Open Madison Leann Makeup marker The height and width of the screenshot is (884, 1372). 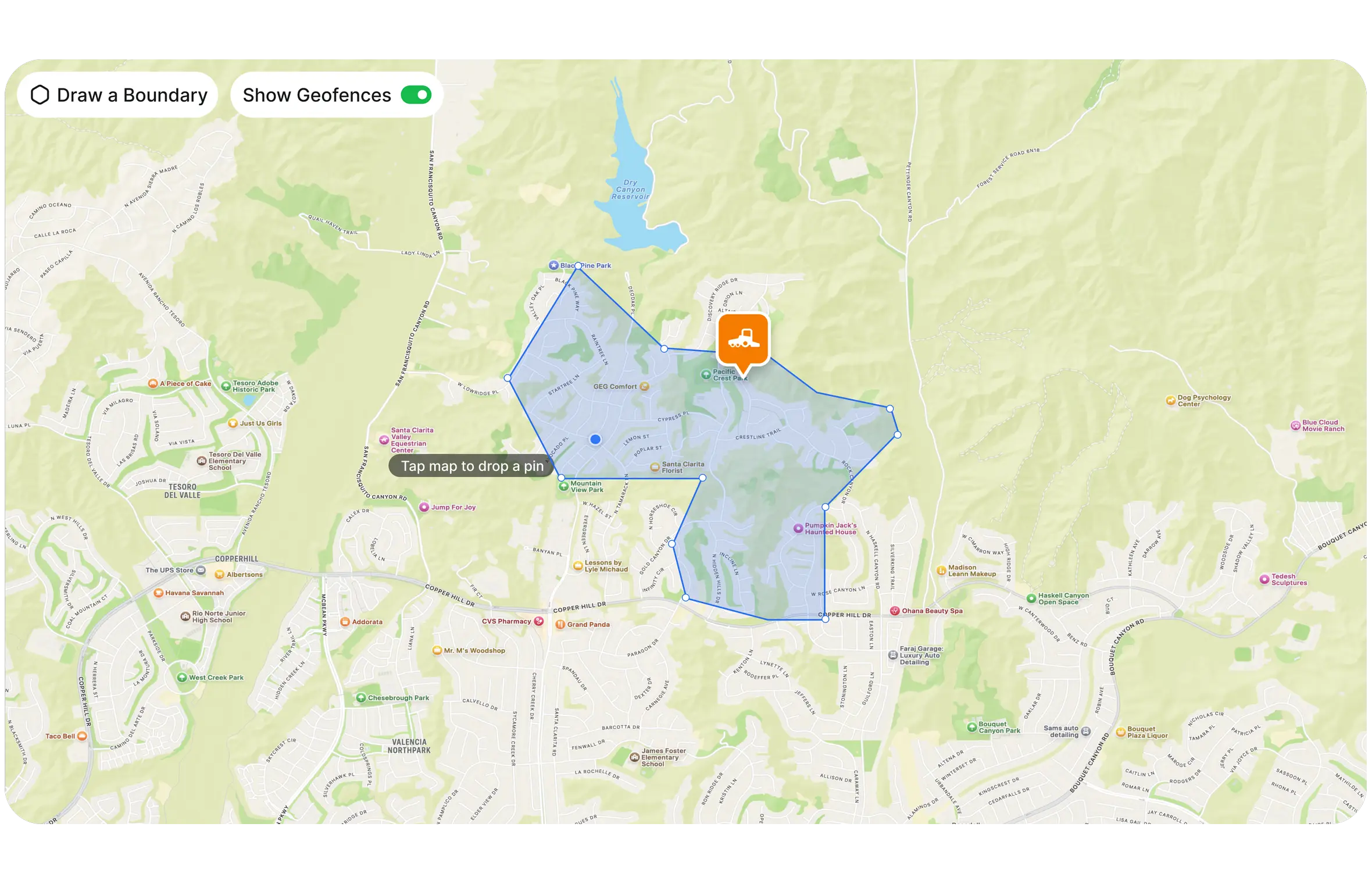pyautogui.click(x=941, y=571)
